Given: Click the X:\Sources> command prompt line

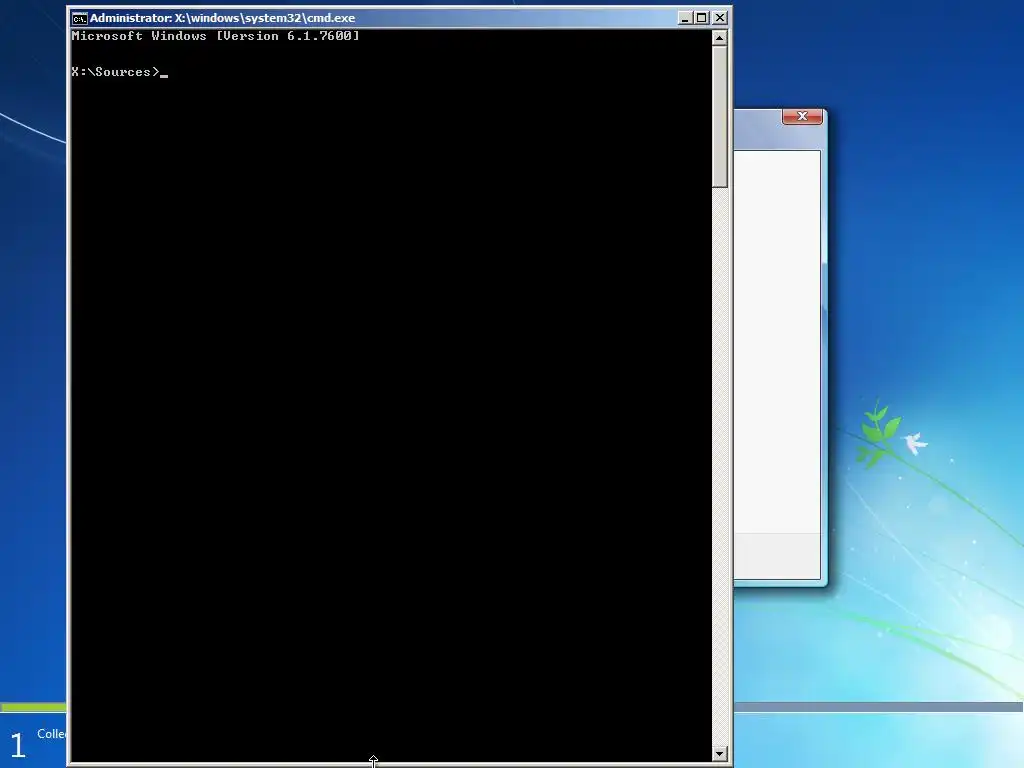Looking at the screenshot, I should [120, 72].
